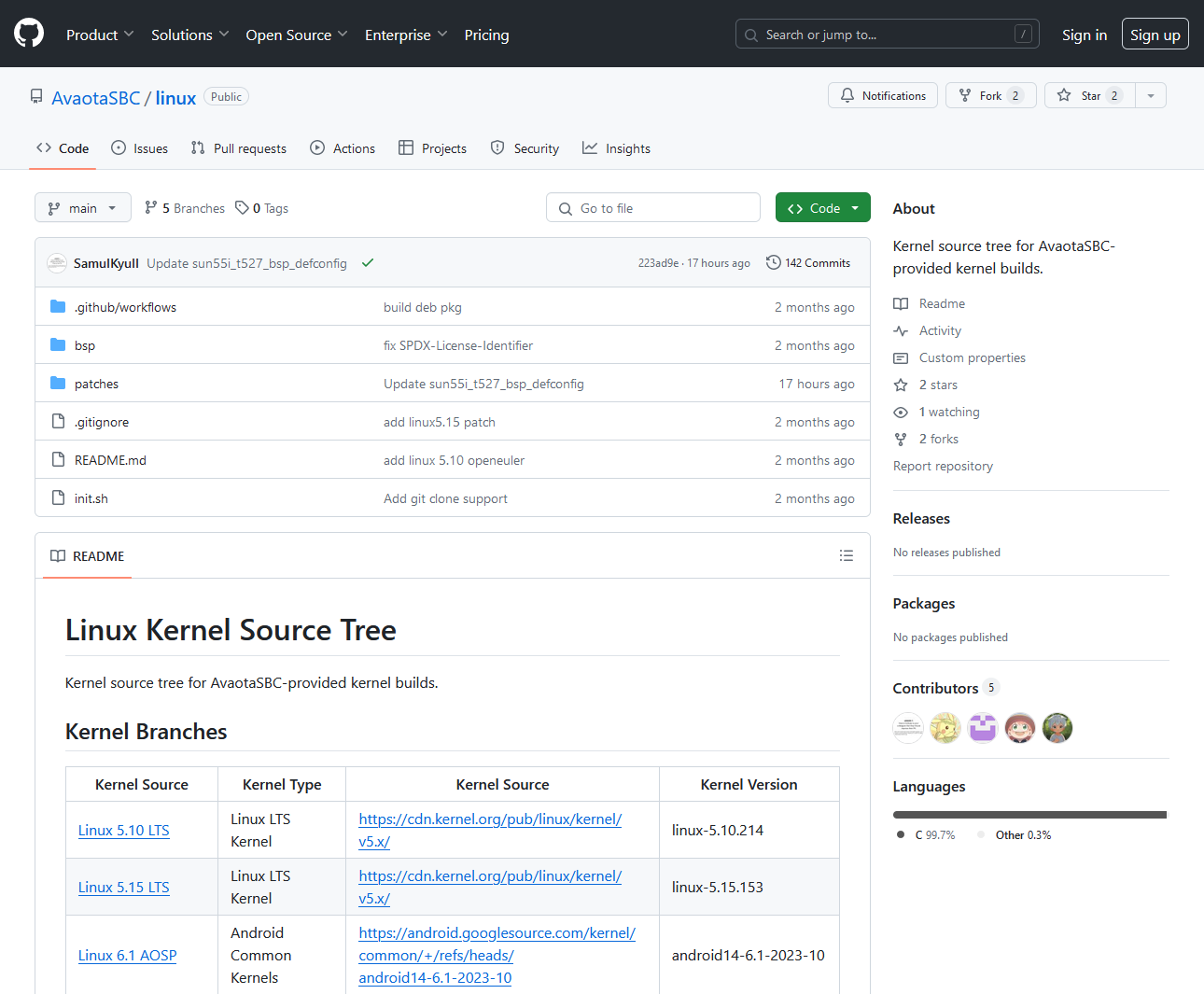Image resolution: width=1204 pixels, height=994 pixels.
Task: Open the README.md file
Action: coord(110,460)
